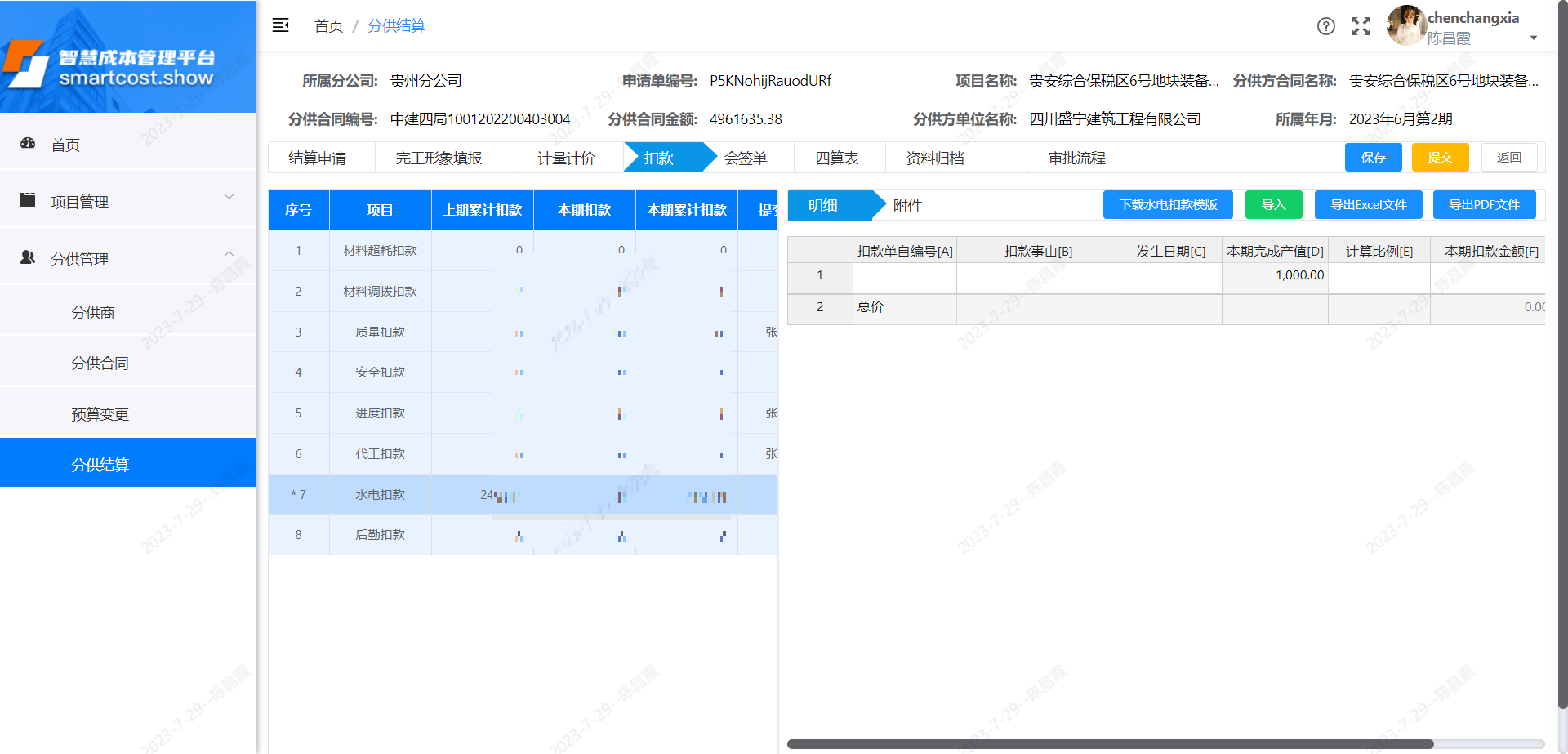Collapse the sidebar using the hamburger icon
The width and height of the screenshot is (1568, 754).
point(280,25)
